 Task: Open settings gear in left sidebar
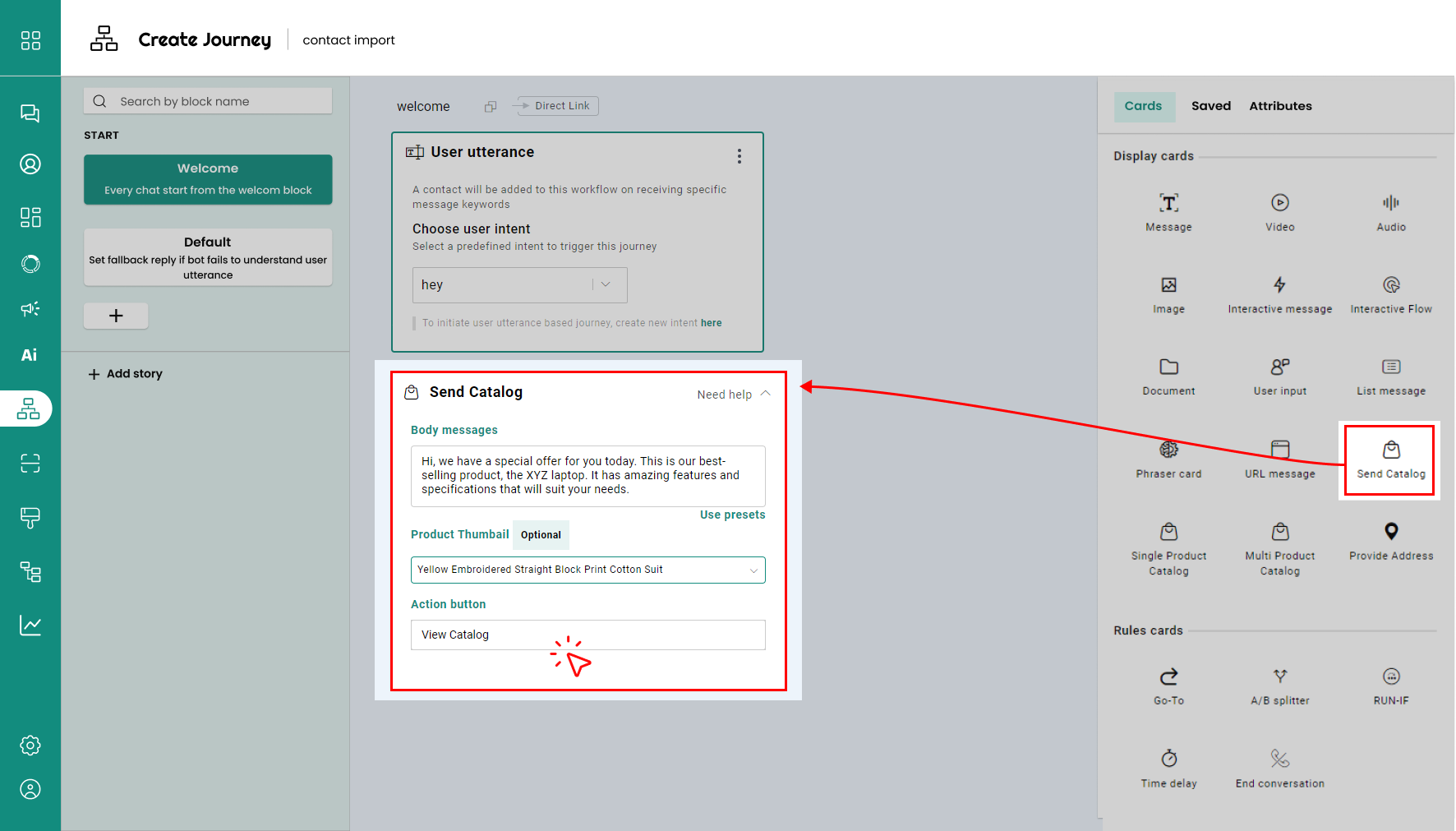30,746
